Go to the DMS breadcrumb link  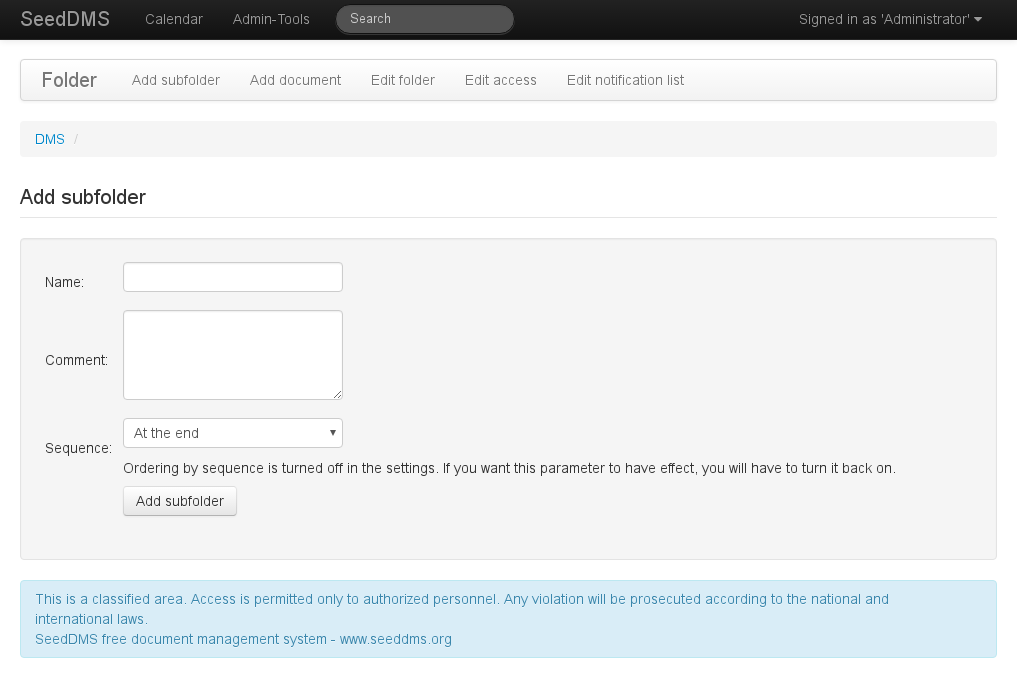pyautogui.click(x=50, y=139)
